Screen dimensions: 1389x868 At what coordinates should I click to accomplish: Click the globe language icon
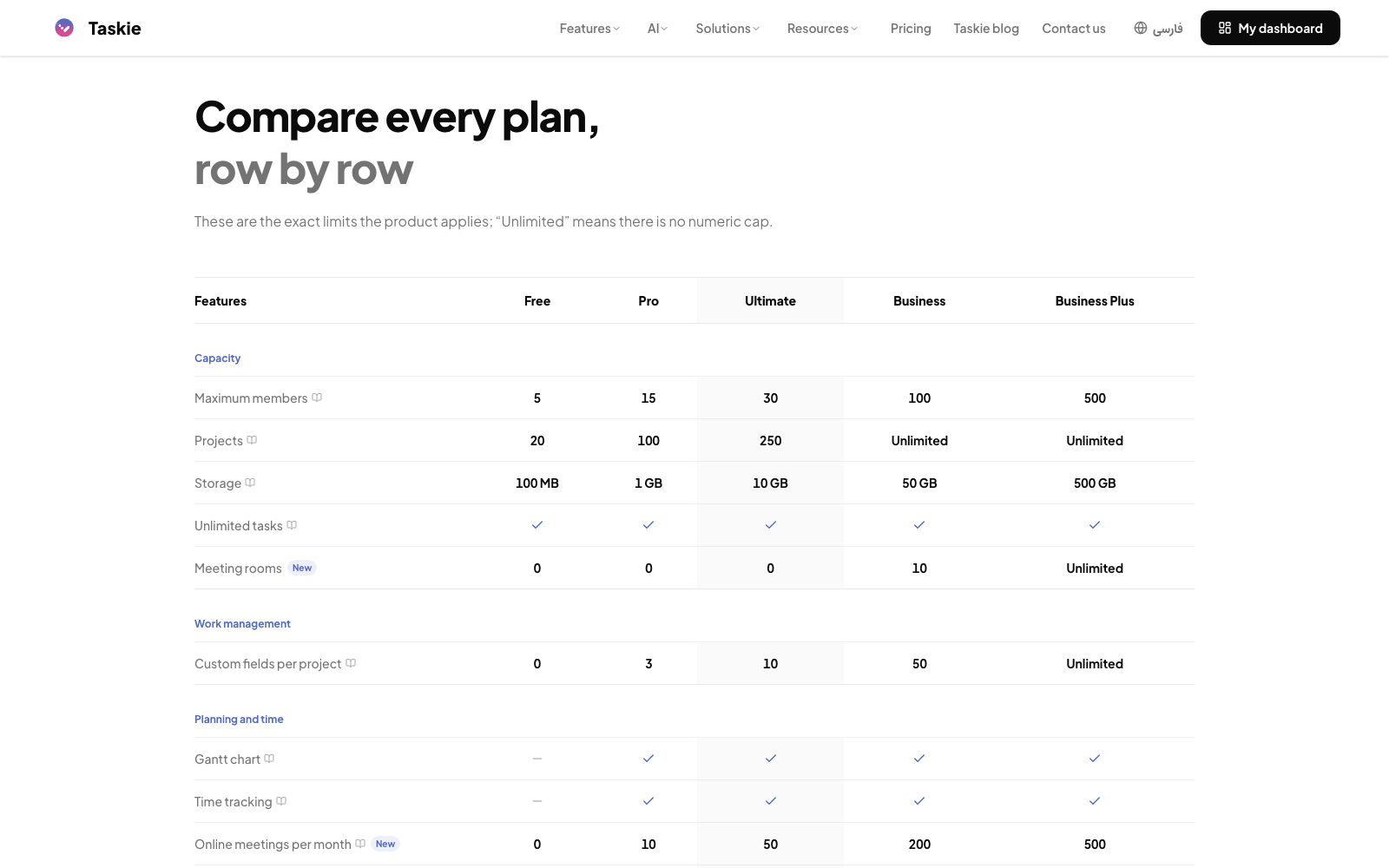[x=1141, y=28]
